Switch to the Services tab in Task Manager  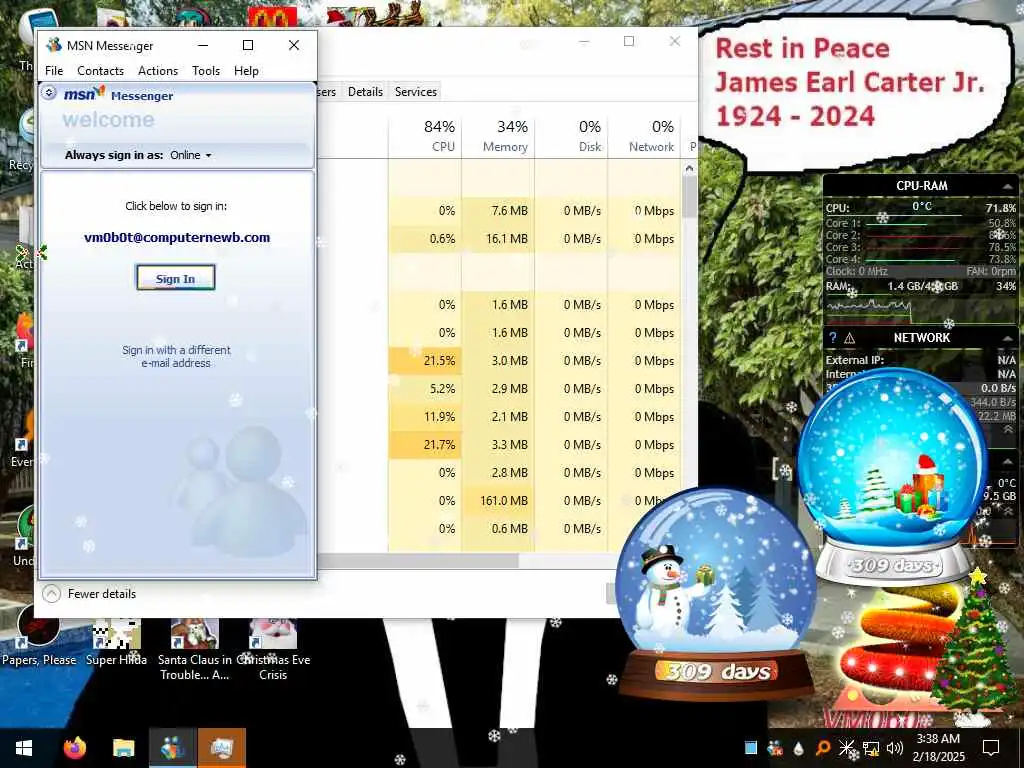point(415,91)
